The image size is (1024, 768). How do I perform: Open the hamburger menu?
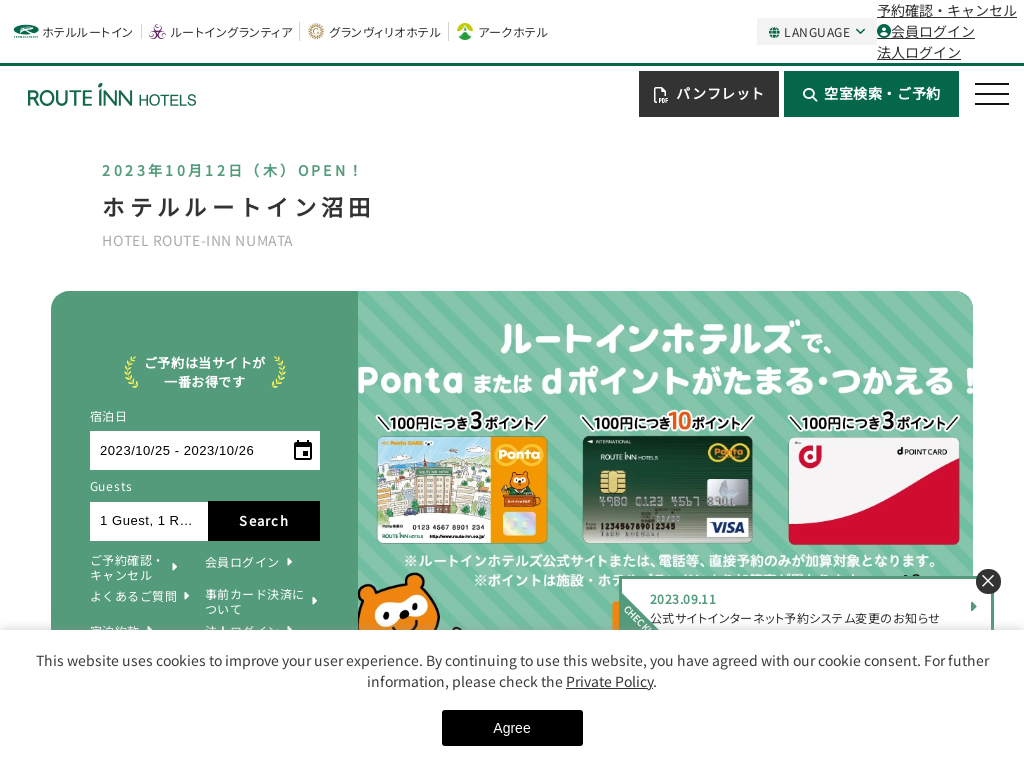click(x=991, y=94)
